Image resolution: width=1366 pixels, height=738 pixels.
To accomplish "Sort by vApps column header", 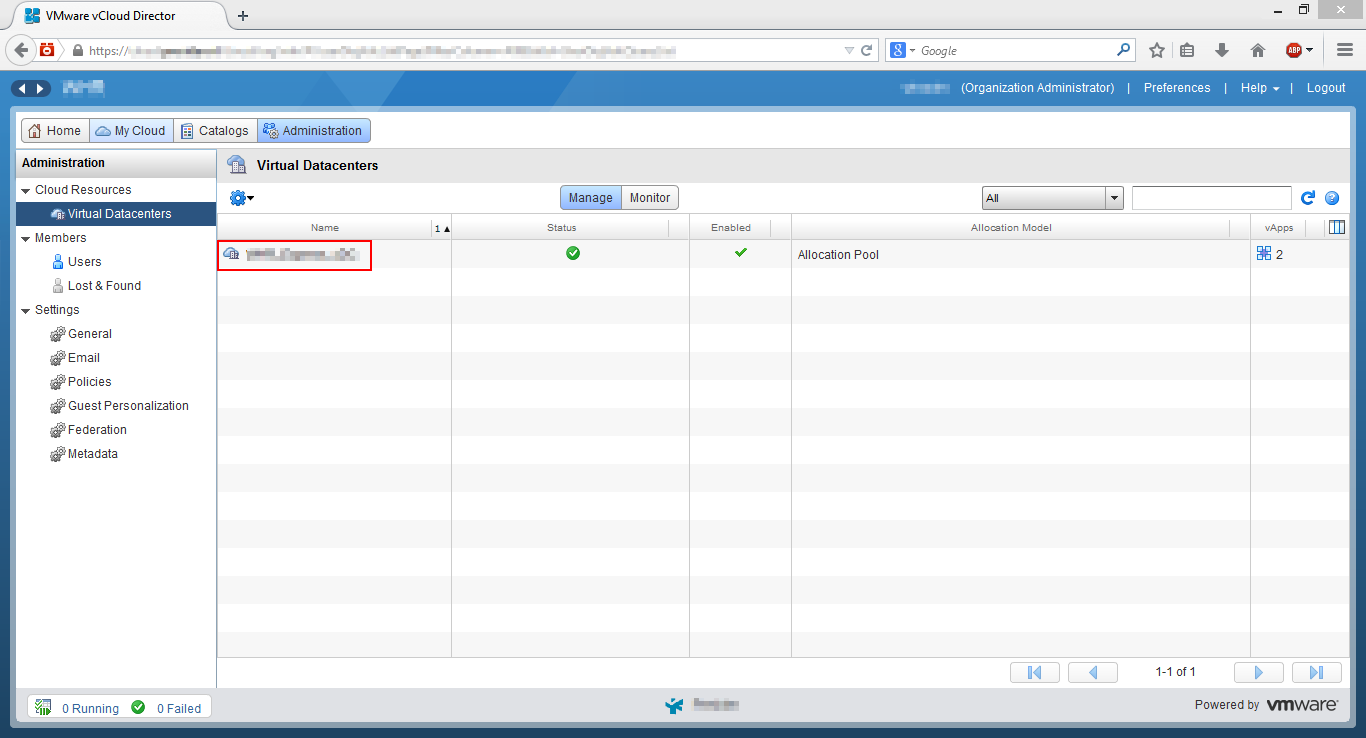I will click(1279, 228).
